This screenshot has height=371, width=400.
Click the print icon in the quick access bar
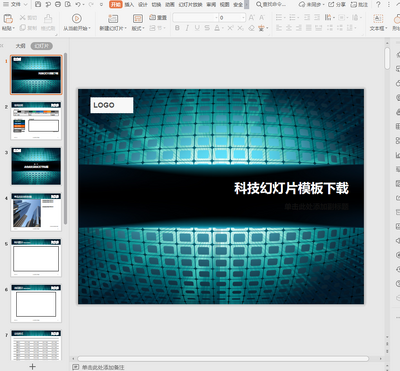coord(58,4)
